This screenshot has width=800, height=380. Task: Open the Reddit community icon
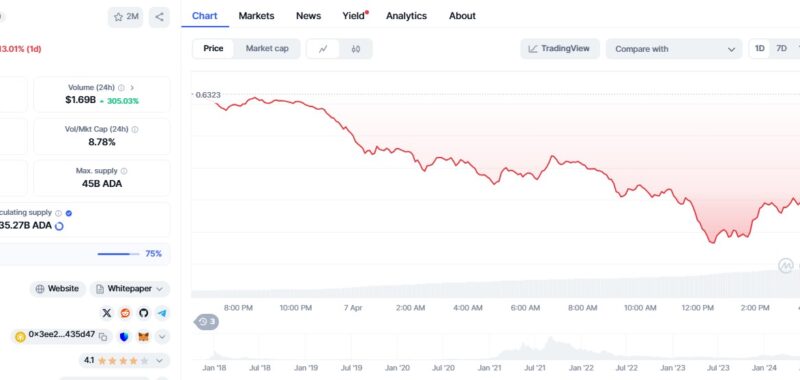(125, 313)
